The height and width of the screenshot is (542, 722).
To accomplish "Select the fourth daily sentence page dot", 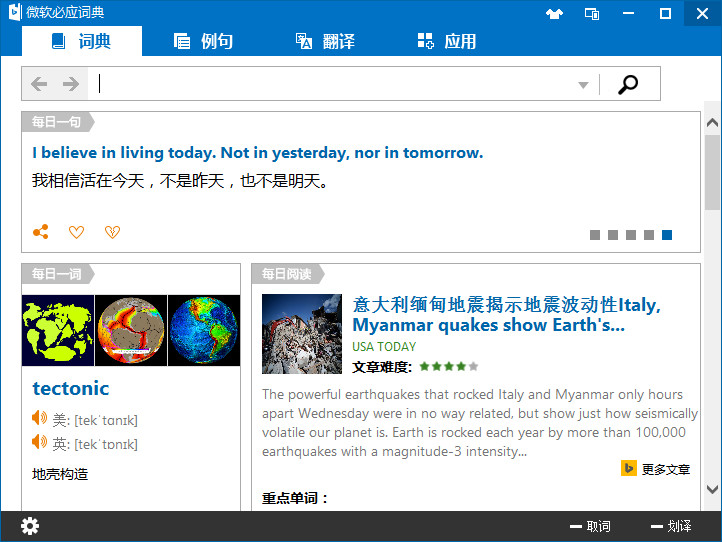I will (649, 235).
